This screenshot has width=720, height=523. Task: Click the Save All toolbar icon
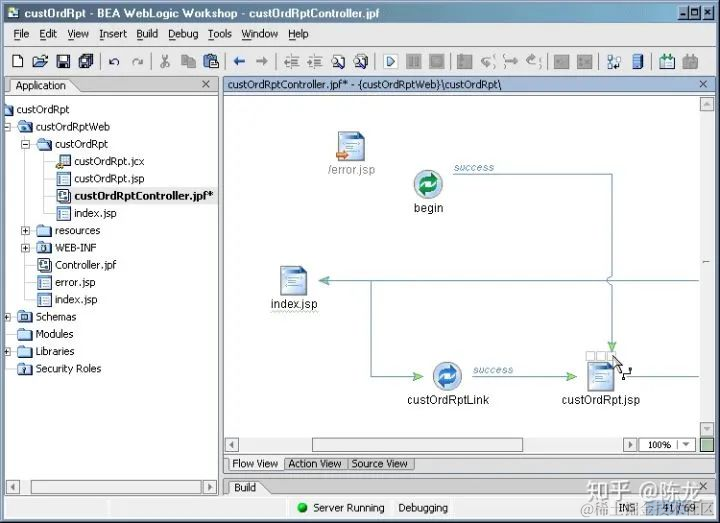(86, 61)
